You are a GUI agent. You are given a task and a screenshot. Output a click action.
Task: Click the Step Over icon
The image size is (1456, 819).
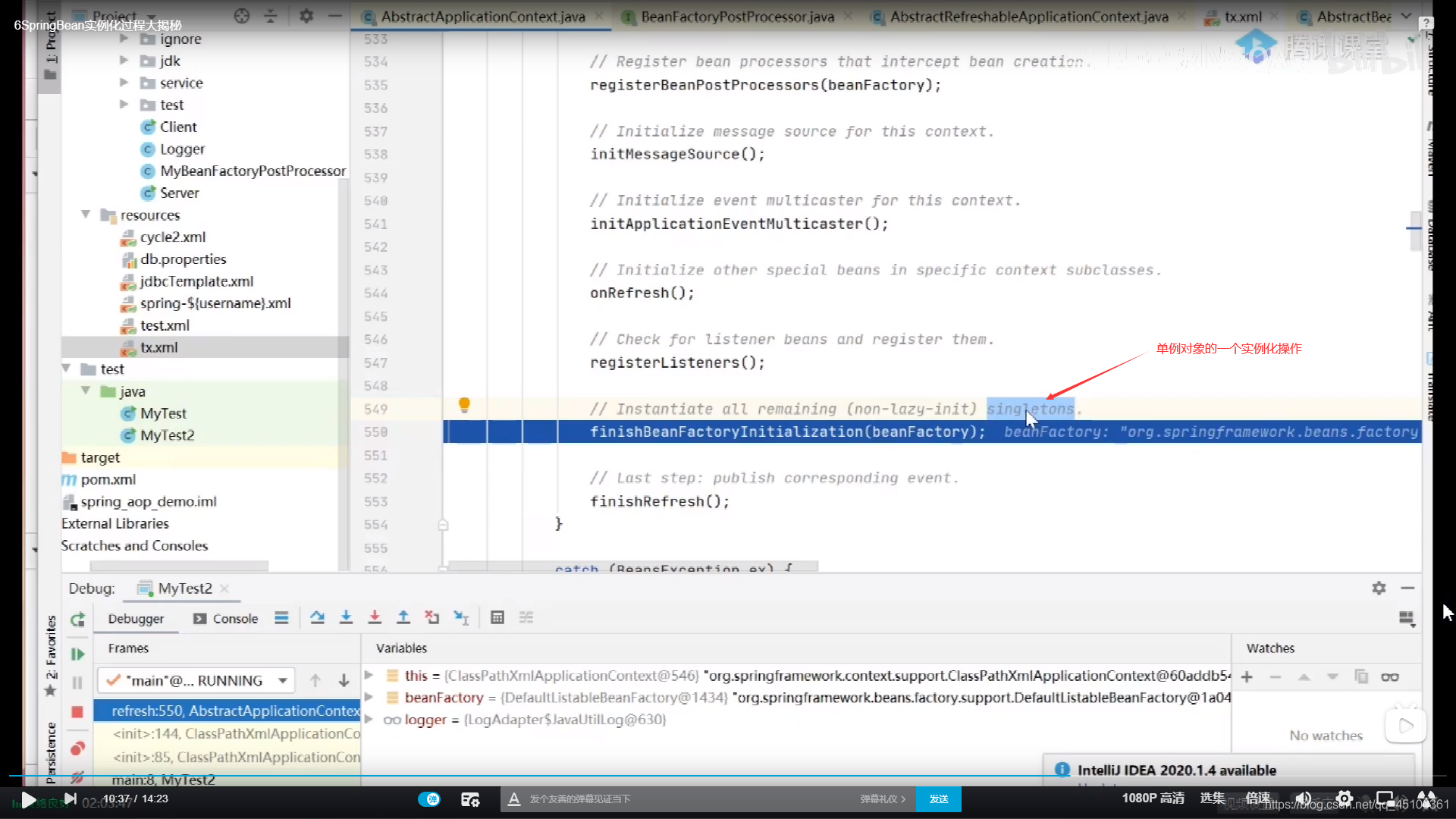click(x=318, y=618)
